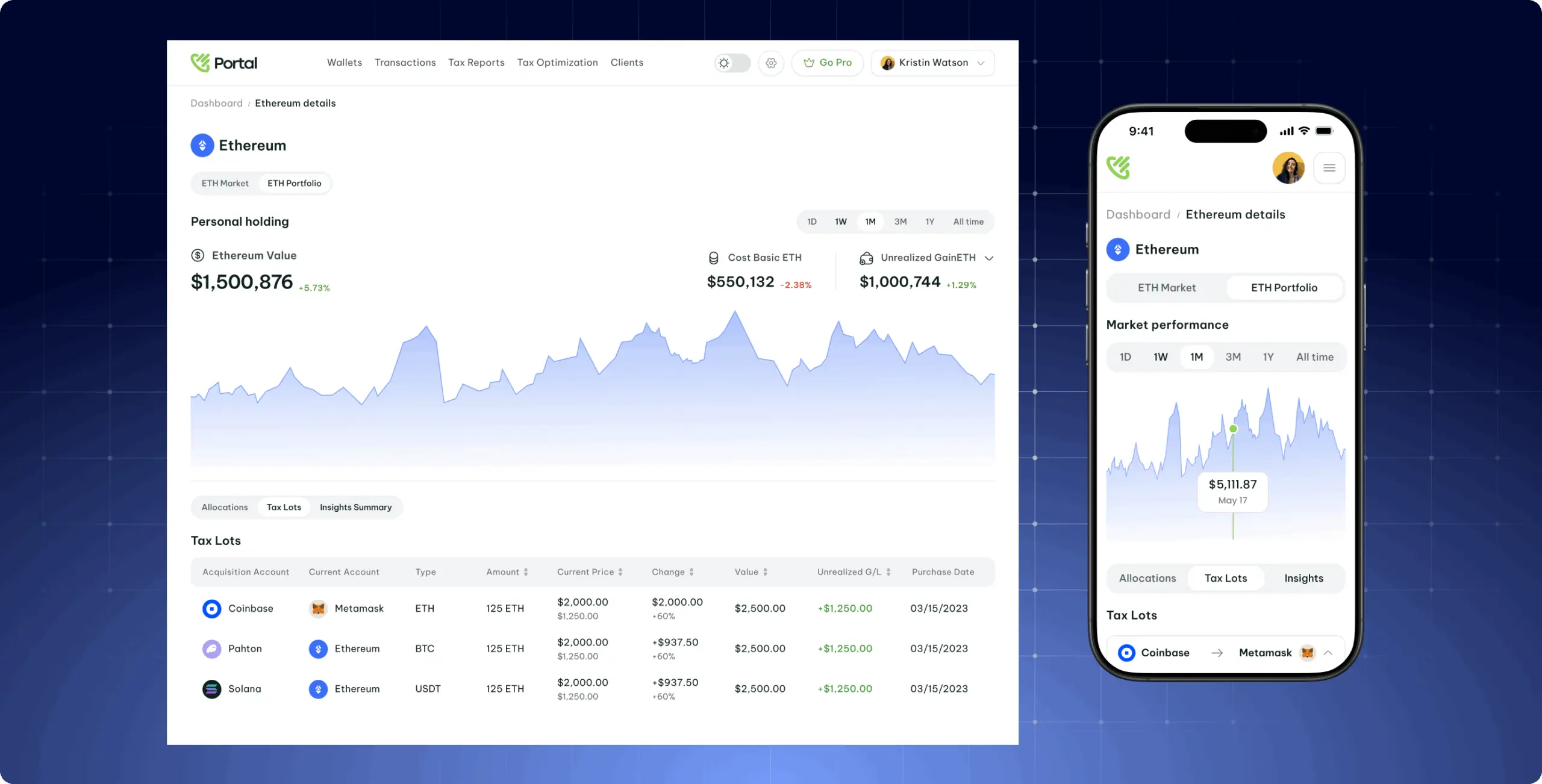Click the Portal logo in the top bar

(x=223, y=63)
